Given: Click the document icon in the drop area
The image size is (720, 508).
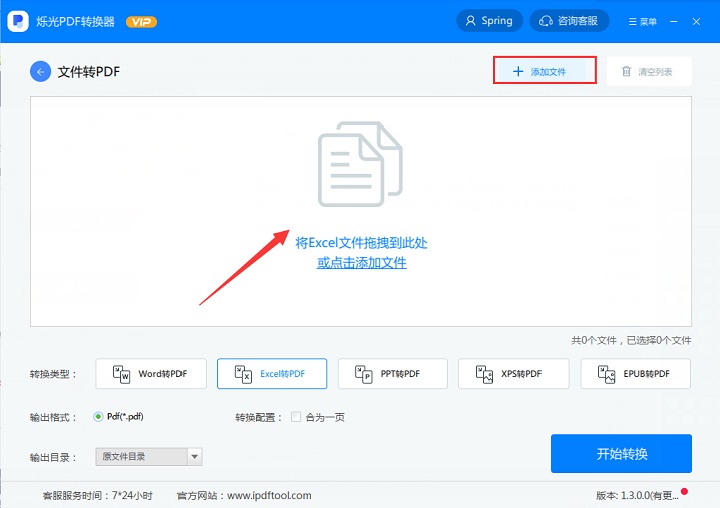Looking at the screenshot, I should (x=360, y=164).
